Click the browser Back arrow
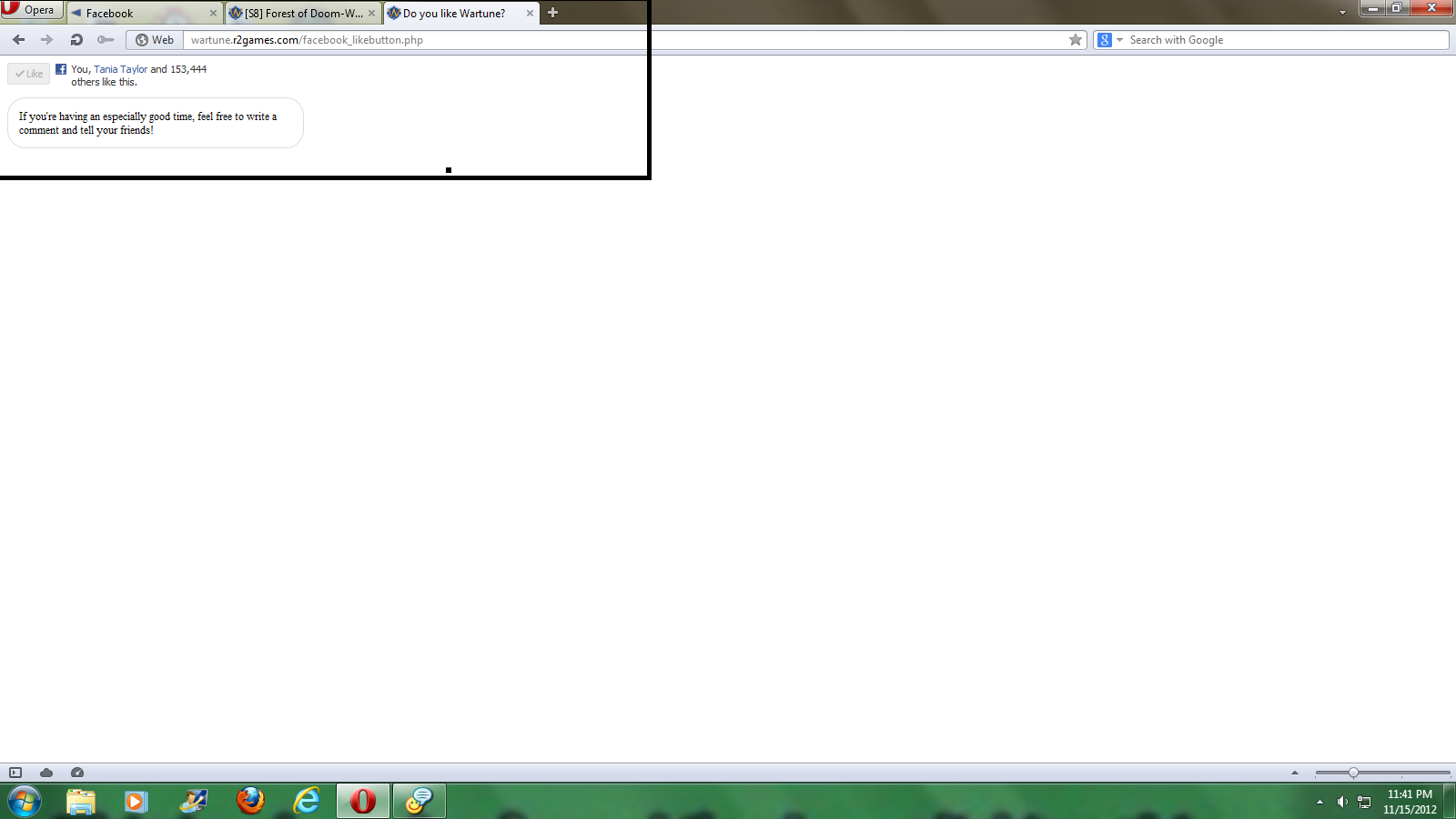This screenshot has height=819, width=1456. [x=18, y=40]
